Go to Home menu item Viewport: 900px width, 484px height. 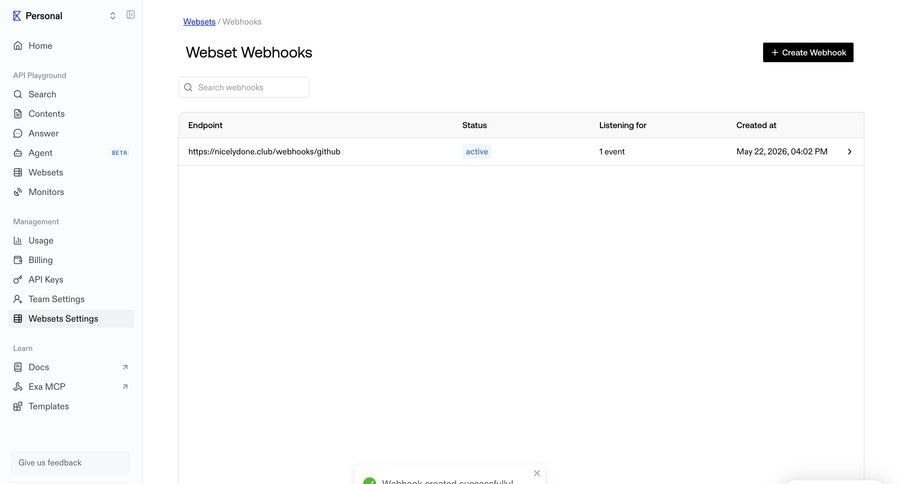70,45
